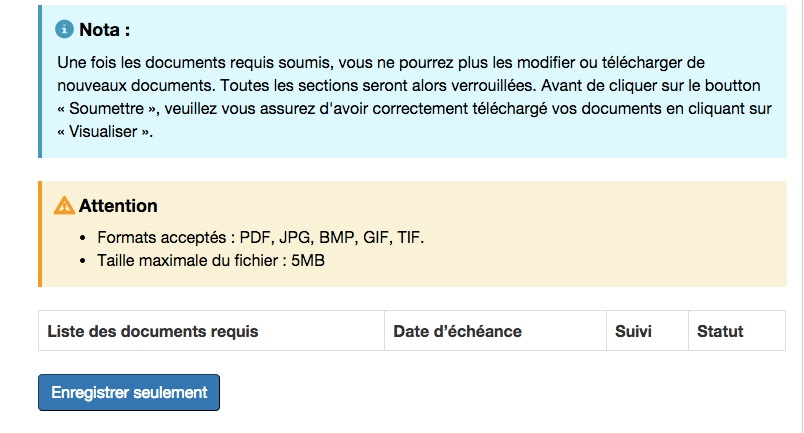Click the orange warning triangle icon
Image resolution: width=804 pixels, height=433 pixels.
(x=64, y=206)
